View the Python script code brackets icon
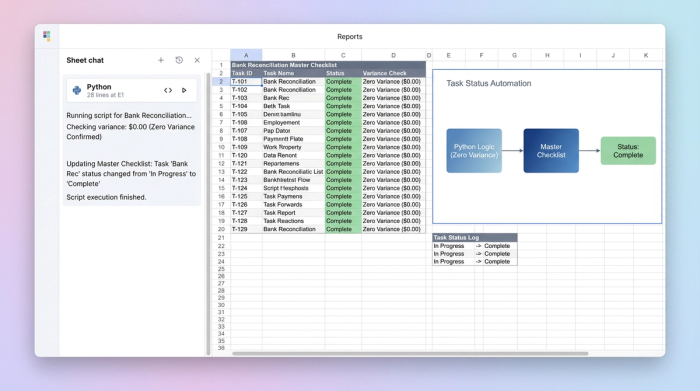 click(x=168, y=90)
